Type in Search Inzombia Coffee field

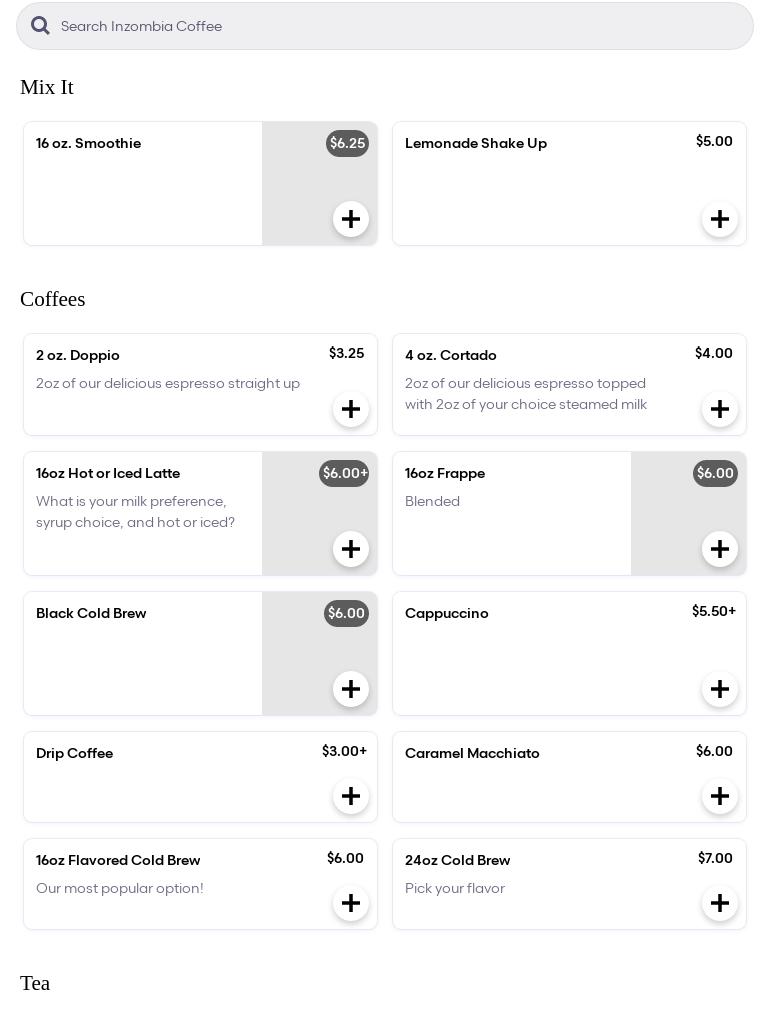400,26
